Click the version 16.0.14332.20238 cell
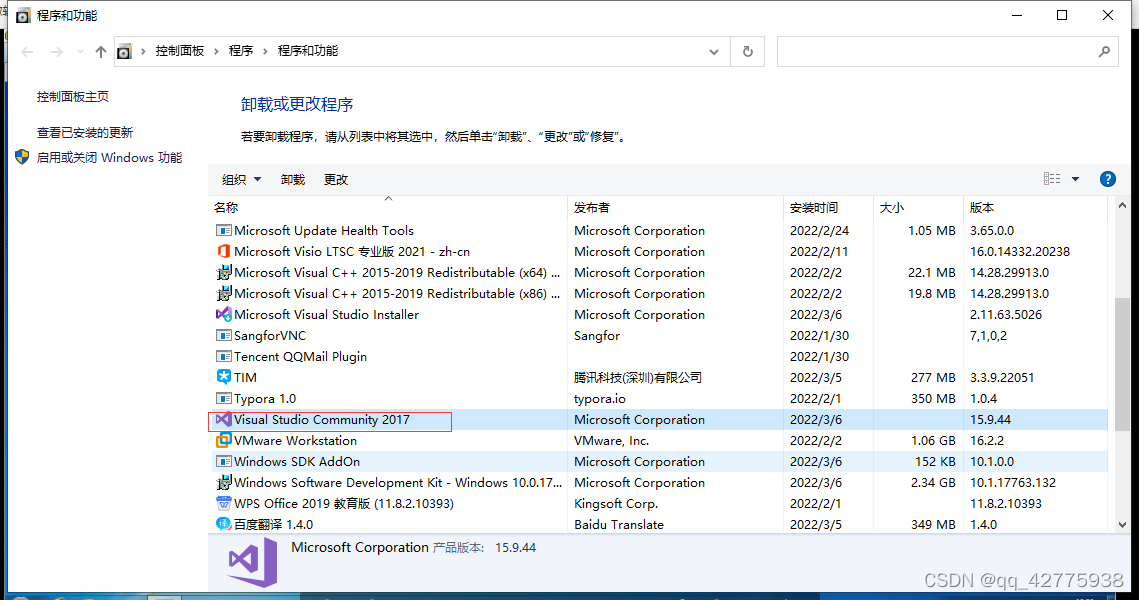 pyautogui.click(x=1020, y=251)
